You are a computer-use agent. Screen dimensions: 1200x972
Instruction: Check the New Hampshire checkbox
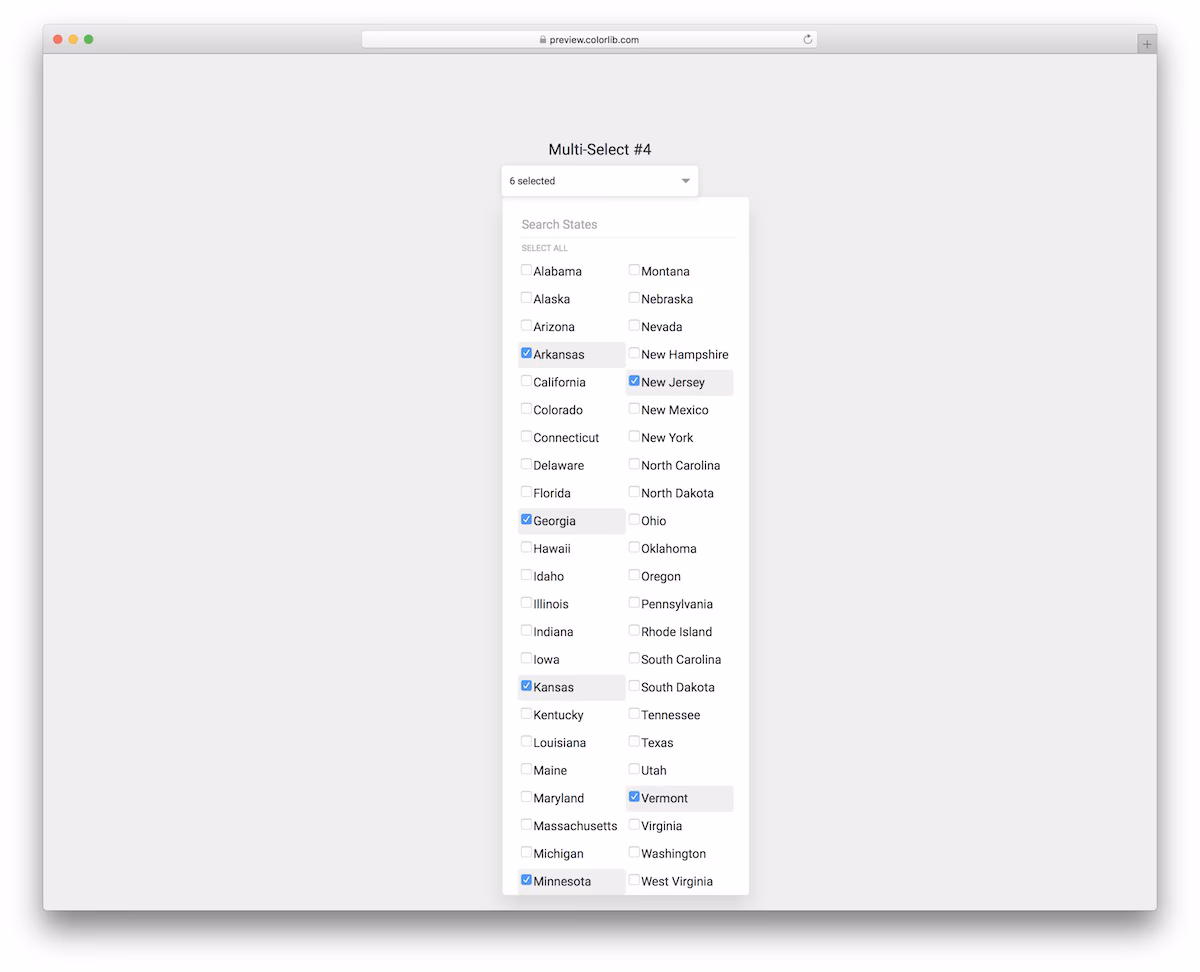[x=634, y=353]
